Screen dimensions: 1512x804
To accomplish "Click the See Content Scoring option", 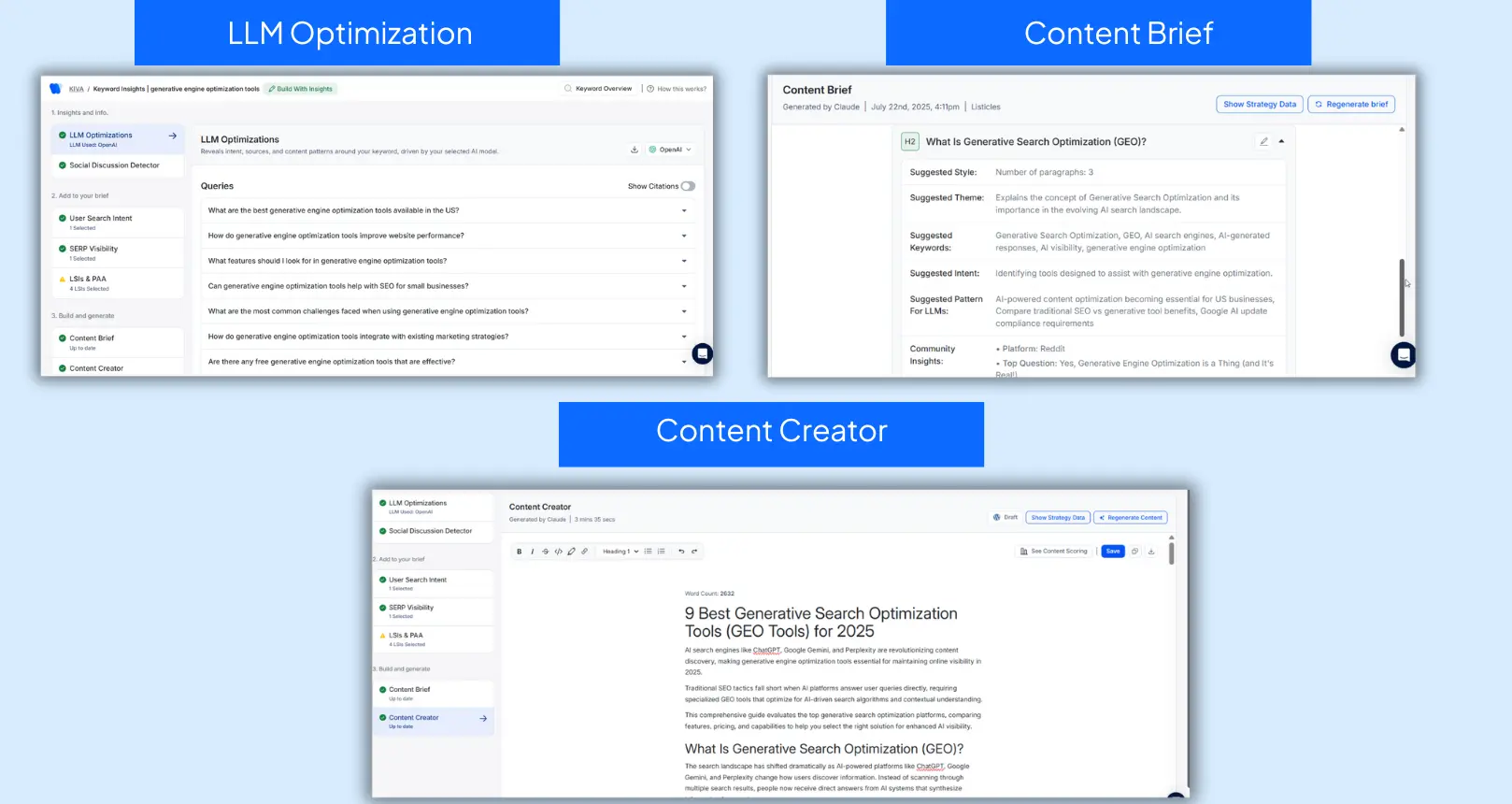I will point(1054,552).
